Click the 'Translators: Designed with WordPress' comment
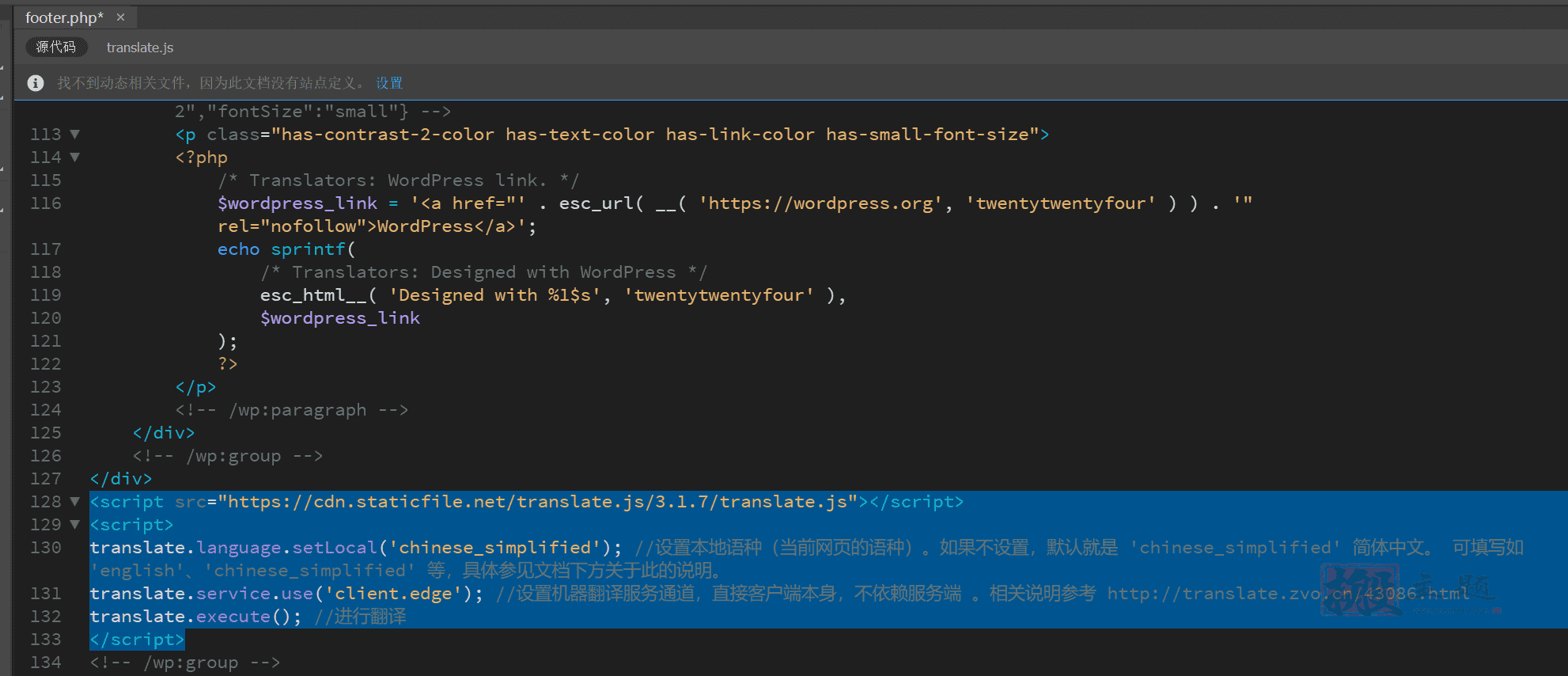The image size is (1568, 676). pos(484,272)
